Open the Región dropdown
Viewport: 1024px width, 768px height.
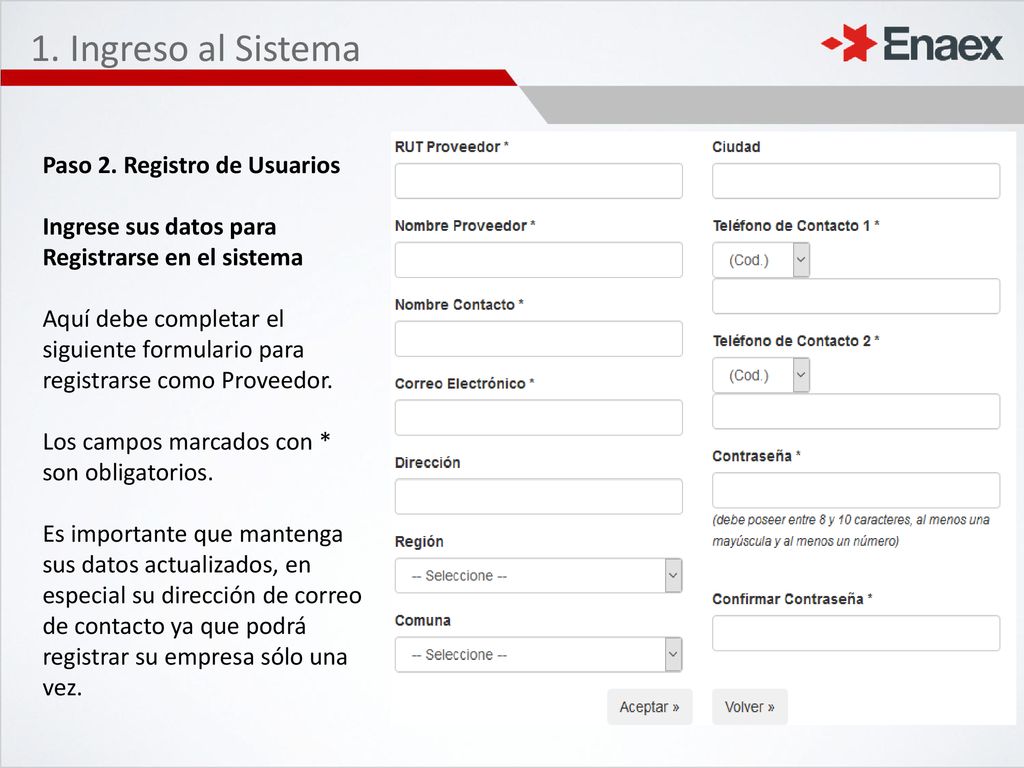pyautogui.click(x=538, y=575)
